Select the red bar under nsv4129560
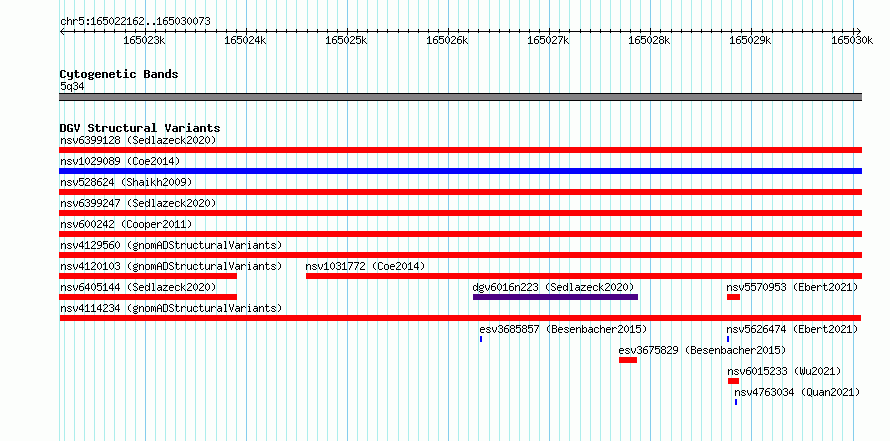This screenshot has width=890, height=441. 460,255
